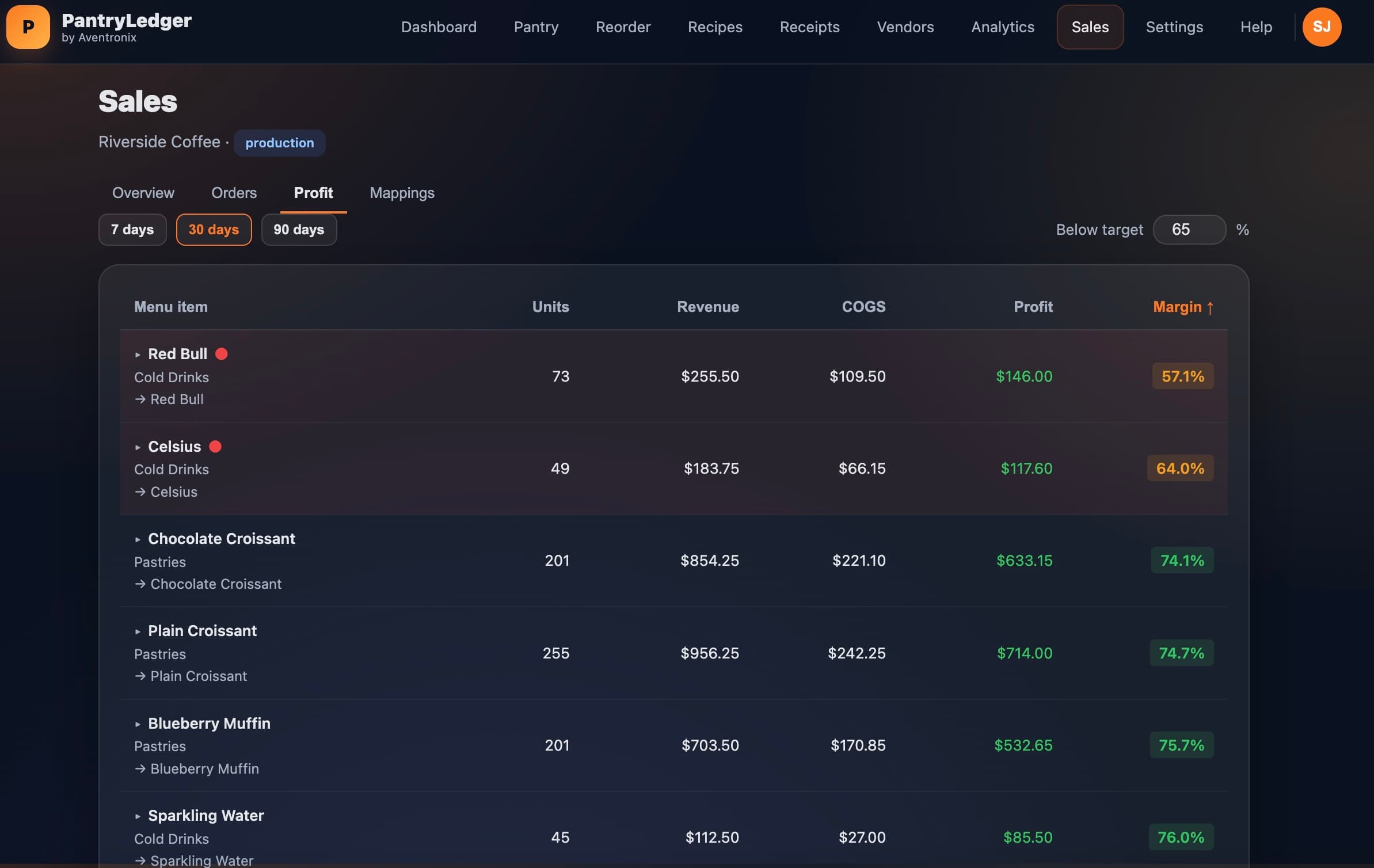Click the red warning dot beside Celsius
The width and height of the screenshot is (1374, 868).
(215, 447)
